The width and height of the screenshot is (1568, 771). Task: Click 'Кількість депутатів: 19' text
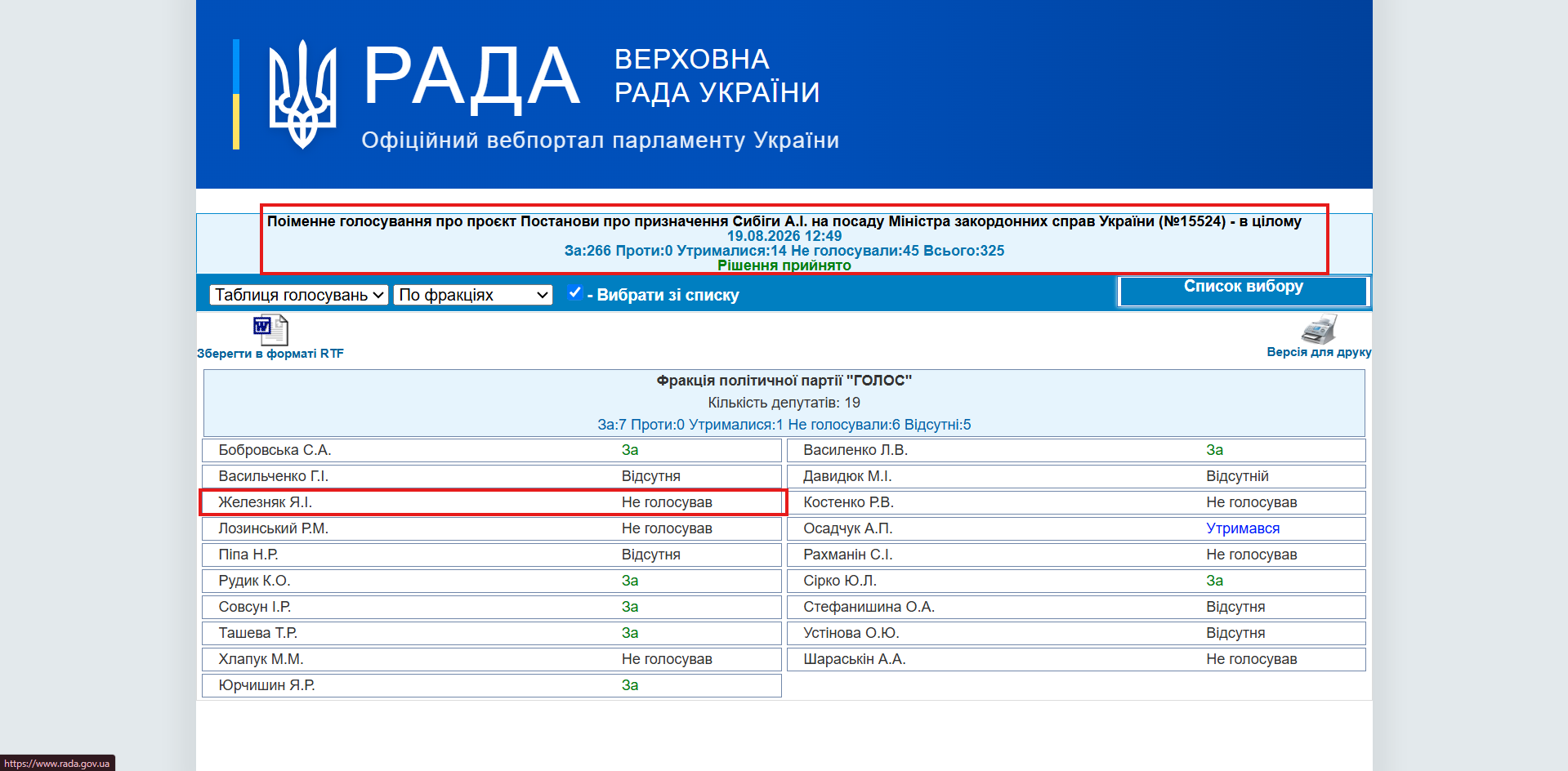pos(784,403)
